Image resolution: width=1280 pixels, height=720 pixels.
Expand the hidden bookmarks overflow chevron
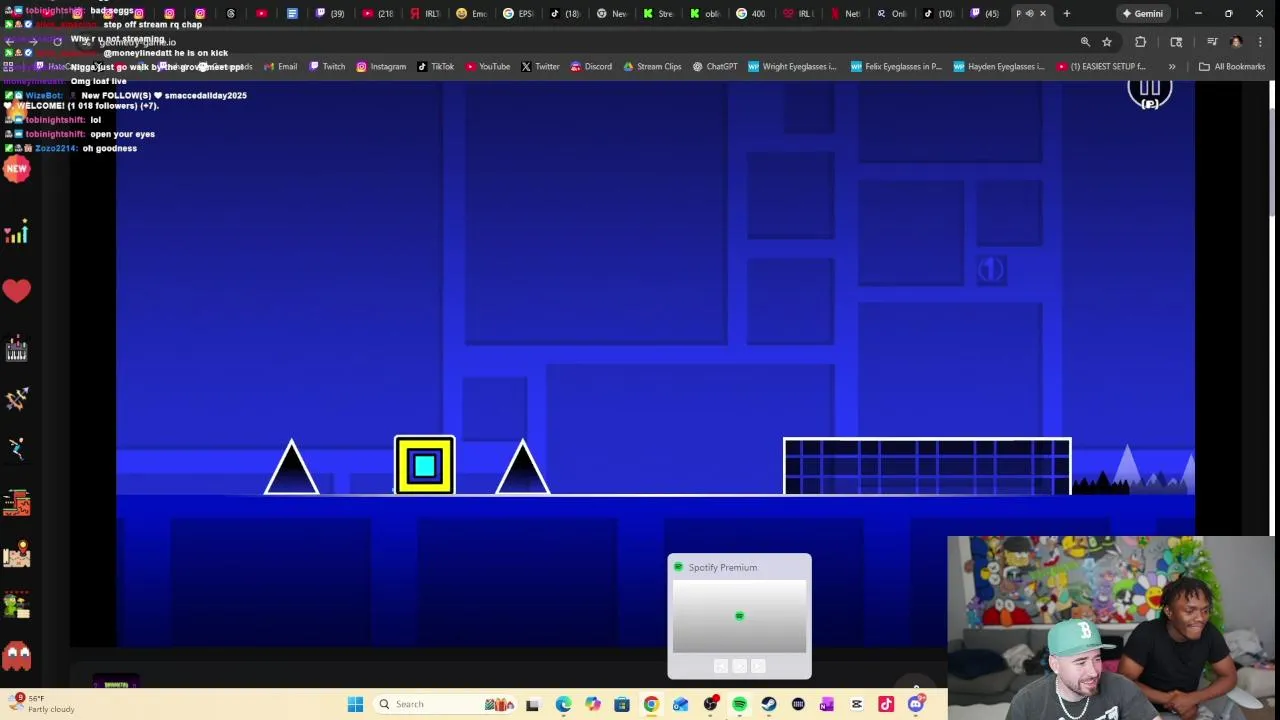1173,67
